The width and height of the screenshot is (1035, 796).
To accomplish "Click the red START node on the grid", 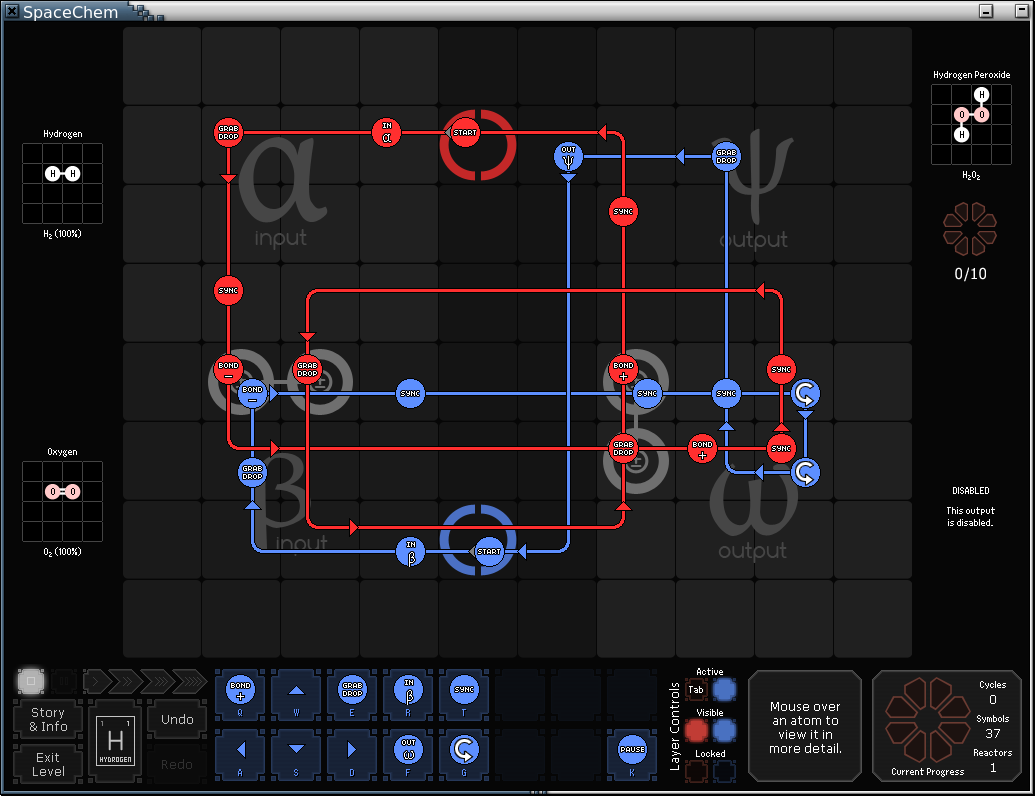I will click(465, 133).
